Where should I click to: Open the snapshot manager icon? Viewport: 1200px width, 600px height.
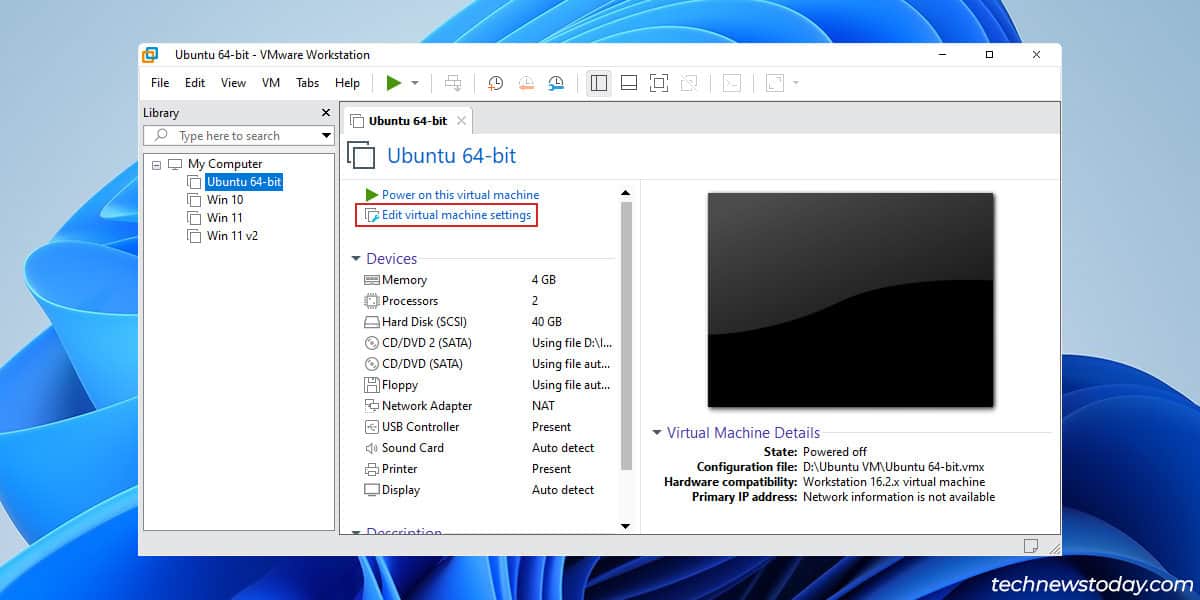(x=556, y=83)
